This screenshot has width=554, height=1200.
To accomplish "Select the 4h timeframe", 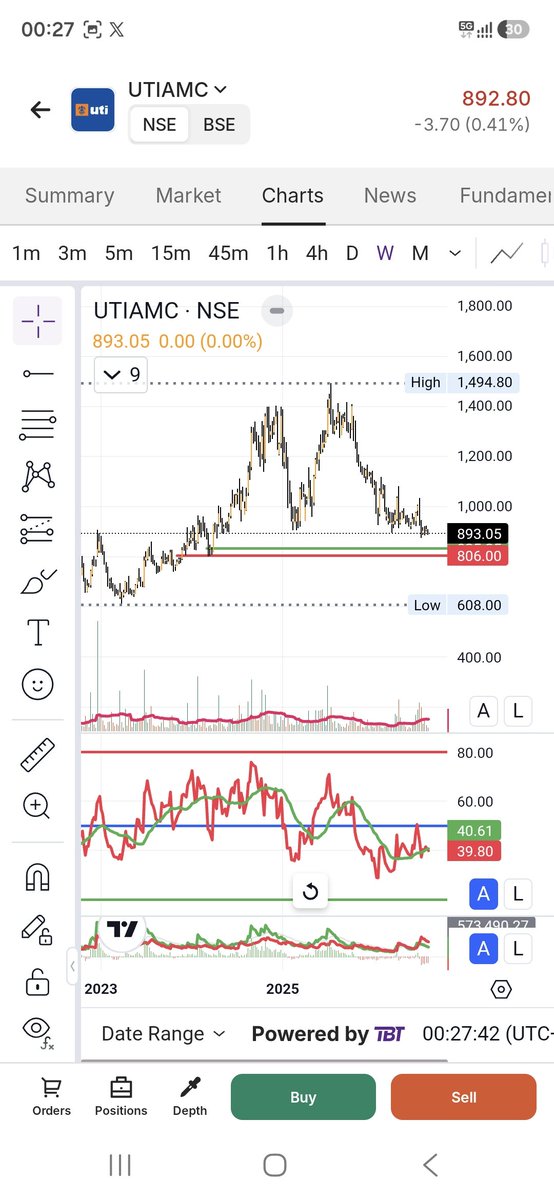I will click(317, 253).
